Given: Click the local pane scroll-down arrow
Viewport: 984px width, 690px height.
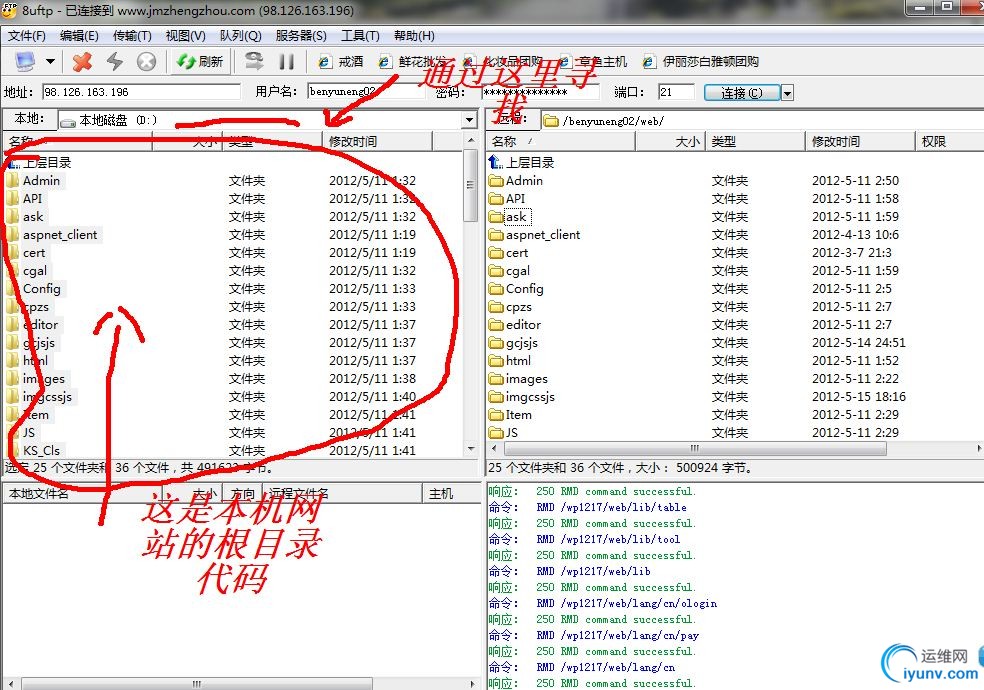Looking at the screenshot, I should (x=471, y=448).
